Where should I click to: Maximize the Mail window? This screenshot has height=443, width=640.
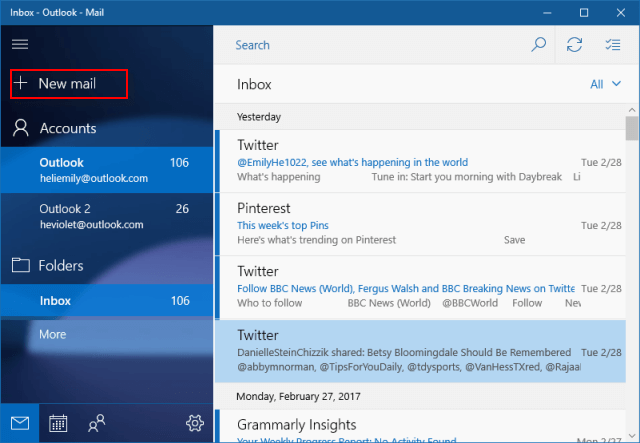pos(584,13)
